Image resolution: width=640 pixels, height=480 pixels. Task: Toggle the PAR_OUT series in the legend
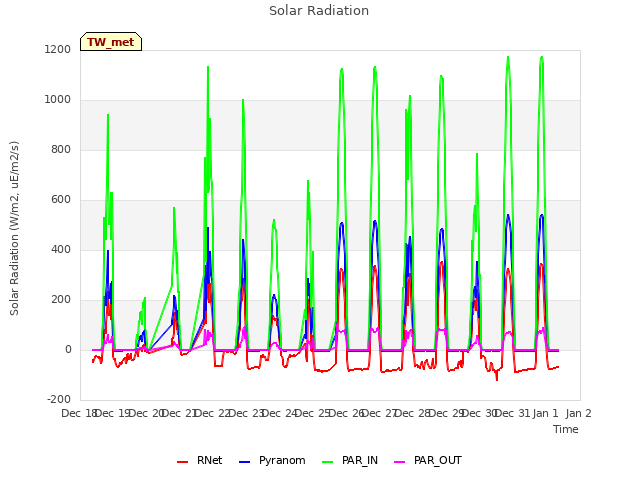coord(428,460)
